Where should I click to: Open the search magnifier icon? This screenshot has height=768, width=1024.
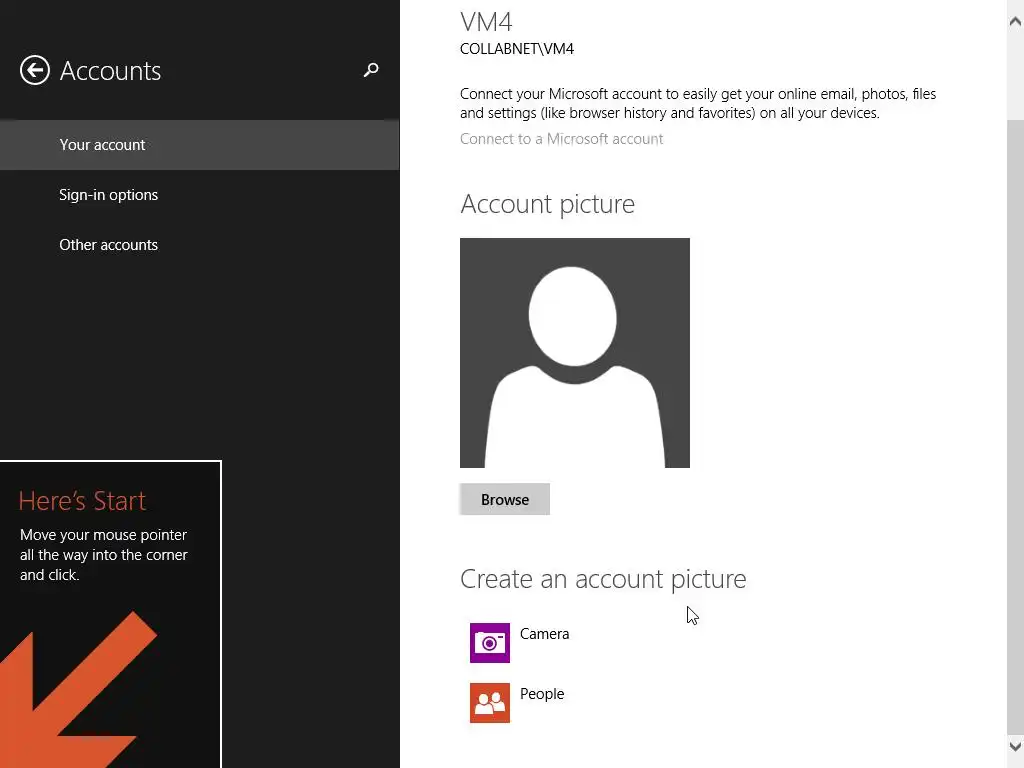(x=371, y=70)
